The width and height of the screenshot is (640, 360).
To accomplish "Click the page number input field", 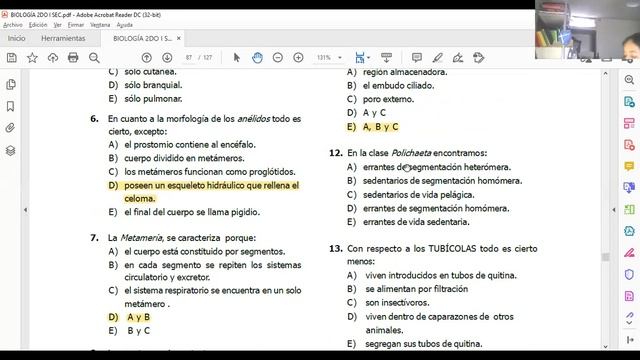I will click(x=189, y=58).
